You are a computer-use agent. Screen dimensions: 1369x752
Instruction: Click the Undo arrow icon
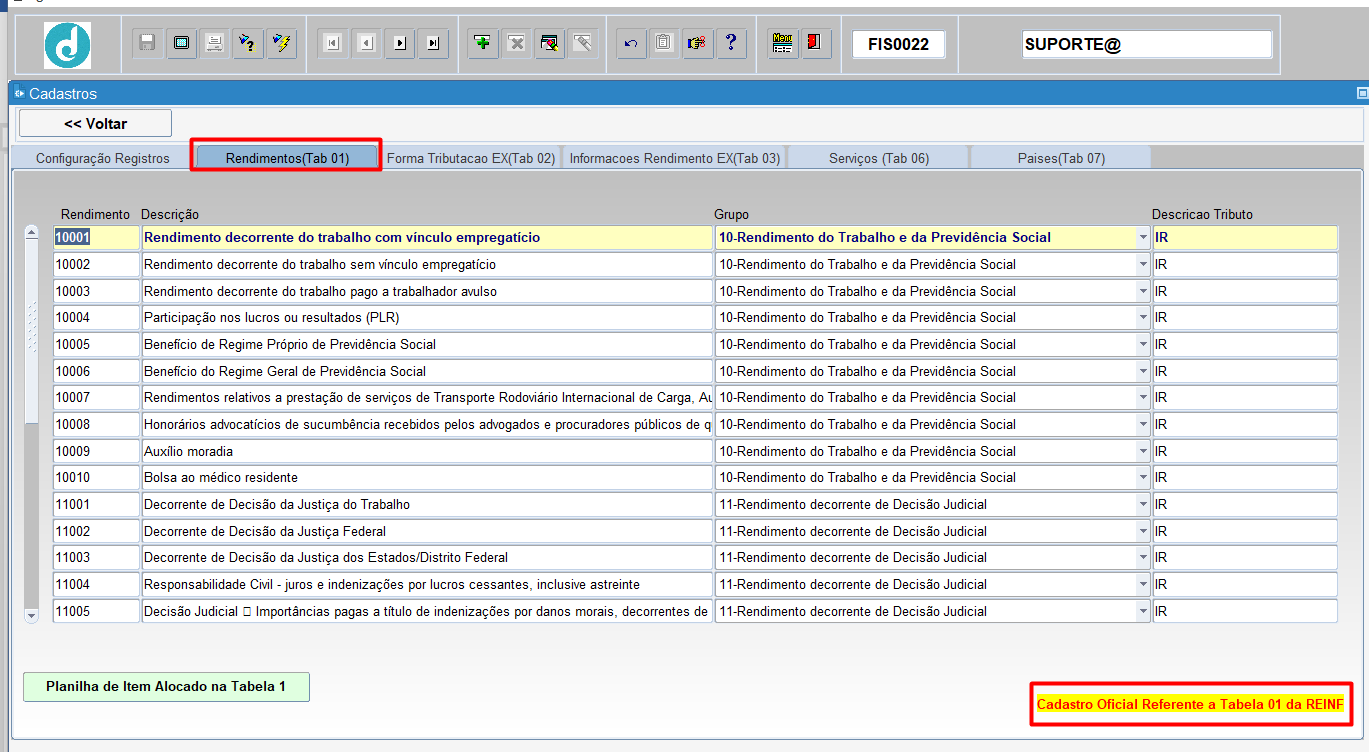pos(631,43)
